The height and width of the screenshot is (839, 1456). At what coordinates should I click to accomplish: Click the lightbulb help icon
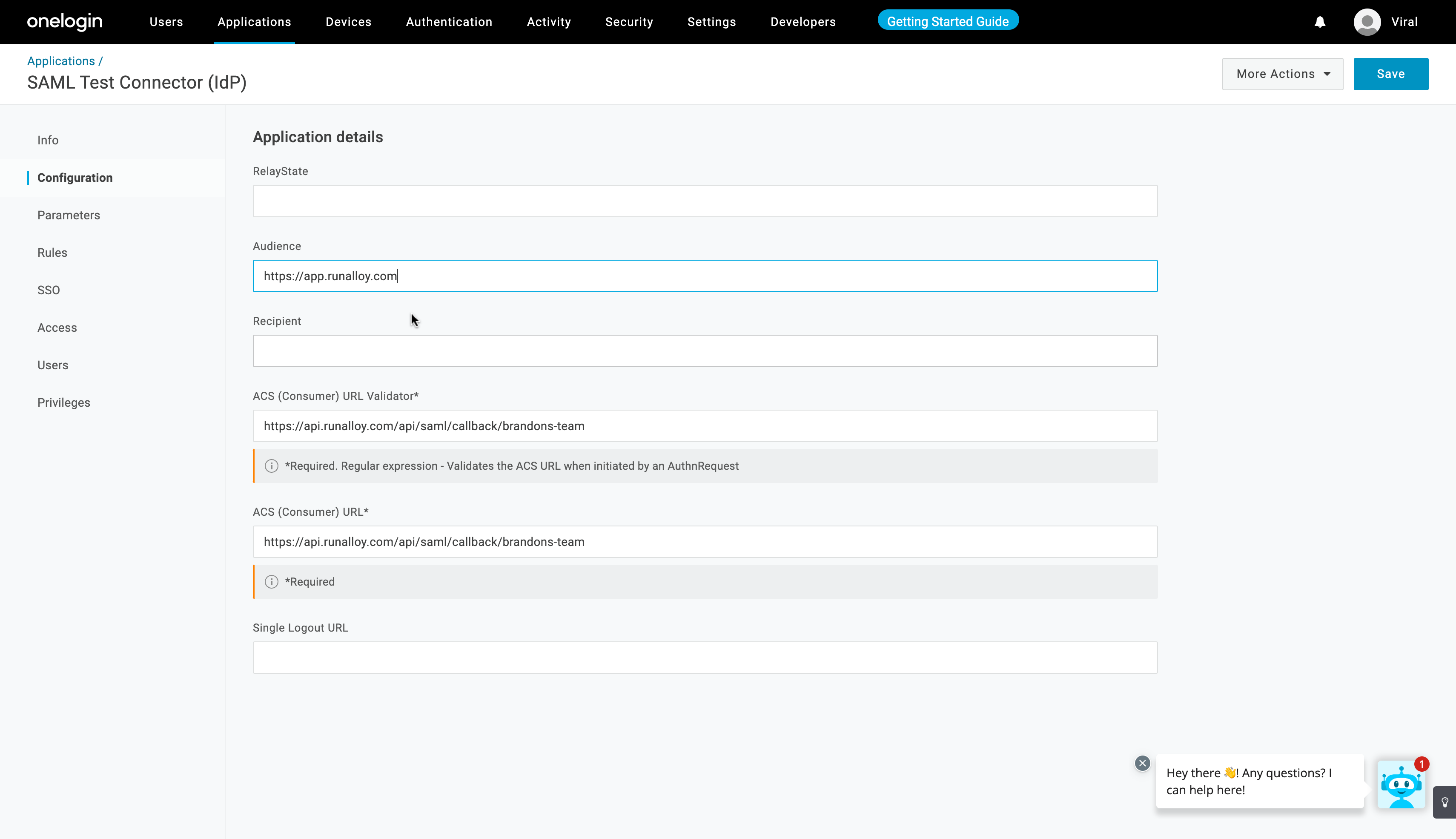[x=1445, y=802]
